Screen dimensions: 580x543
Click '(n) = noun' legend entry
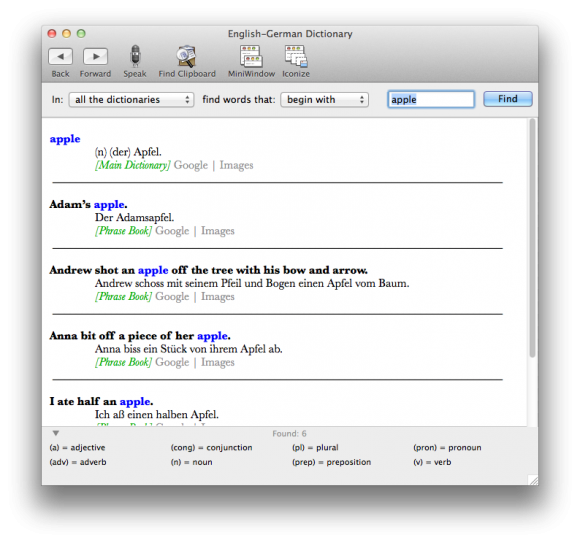tap(191, 462)
